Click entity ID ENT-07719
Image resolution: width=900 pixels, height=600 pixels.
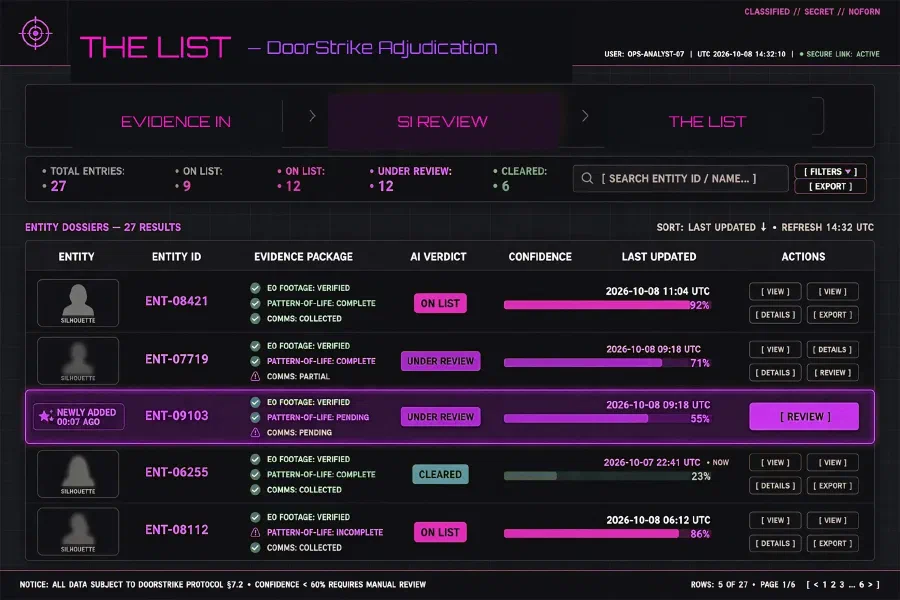[x=177, y=359]
